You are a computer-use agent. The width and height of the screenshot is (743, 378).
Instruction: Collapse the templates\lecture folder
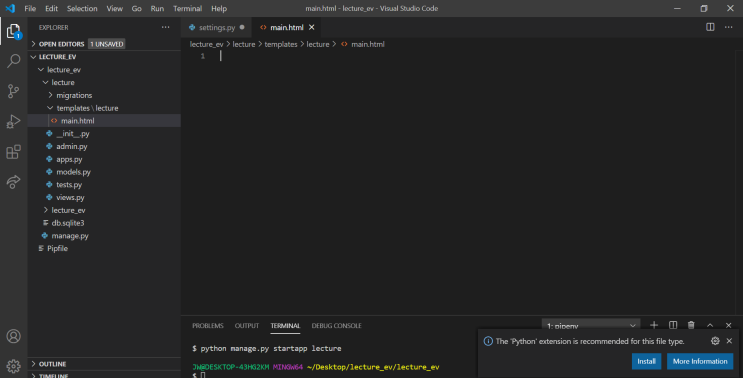[104, 108]
